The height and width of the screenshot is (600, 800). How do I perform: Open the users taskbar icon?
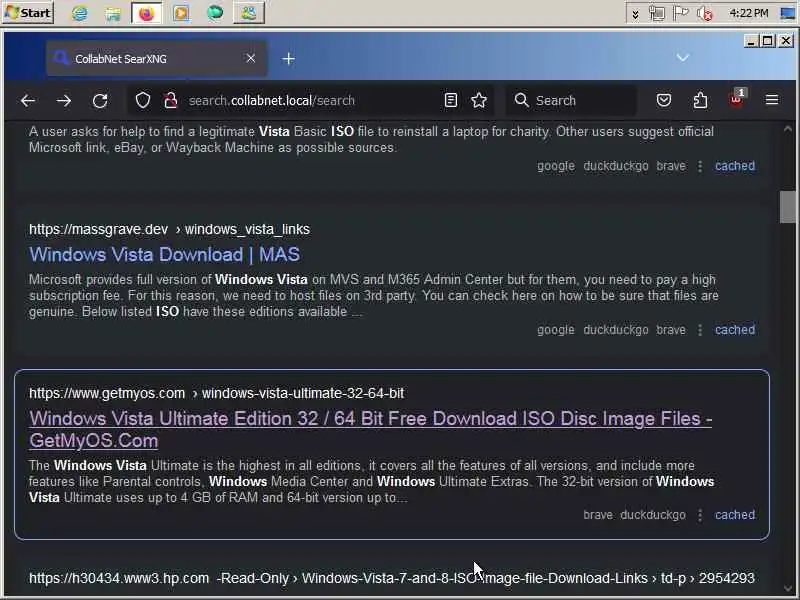248,13
